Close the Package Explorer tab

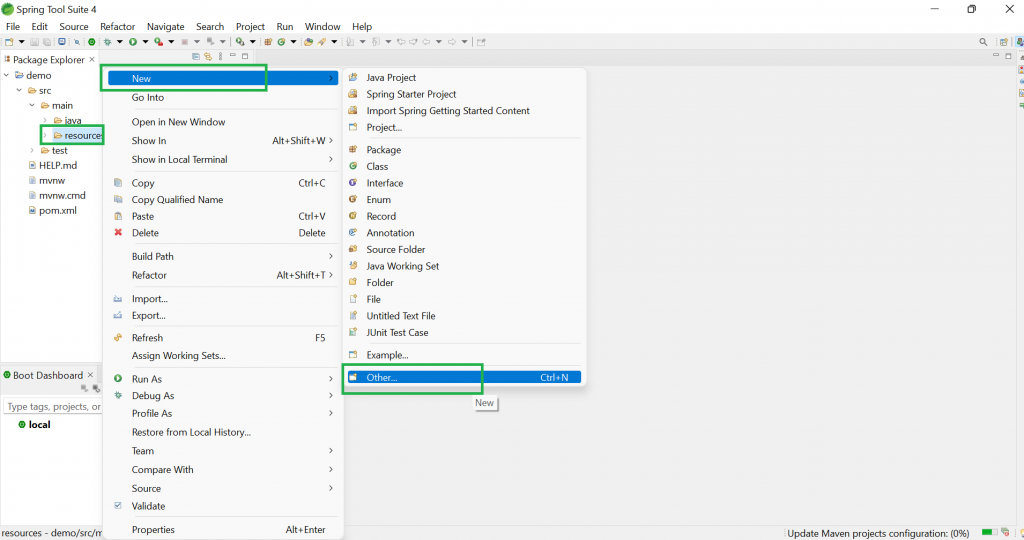91,59
